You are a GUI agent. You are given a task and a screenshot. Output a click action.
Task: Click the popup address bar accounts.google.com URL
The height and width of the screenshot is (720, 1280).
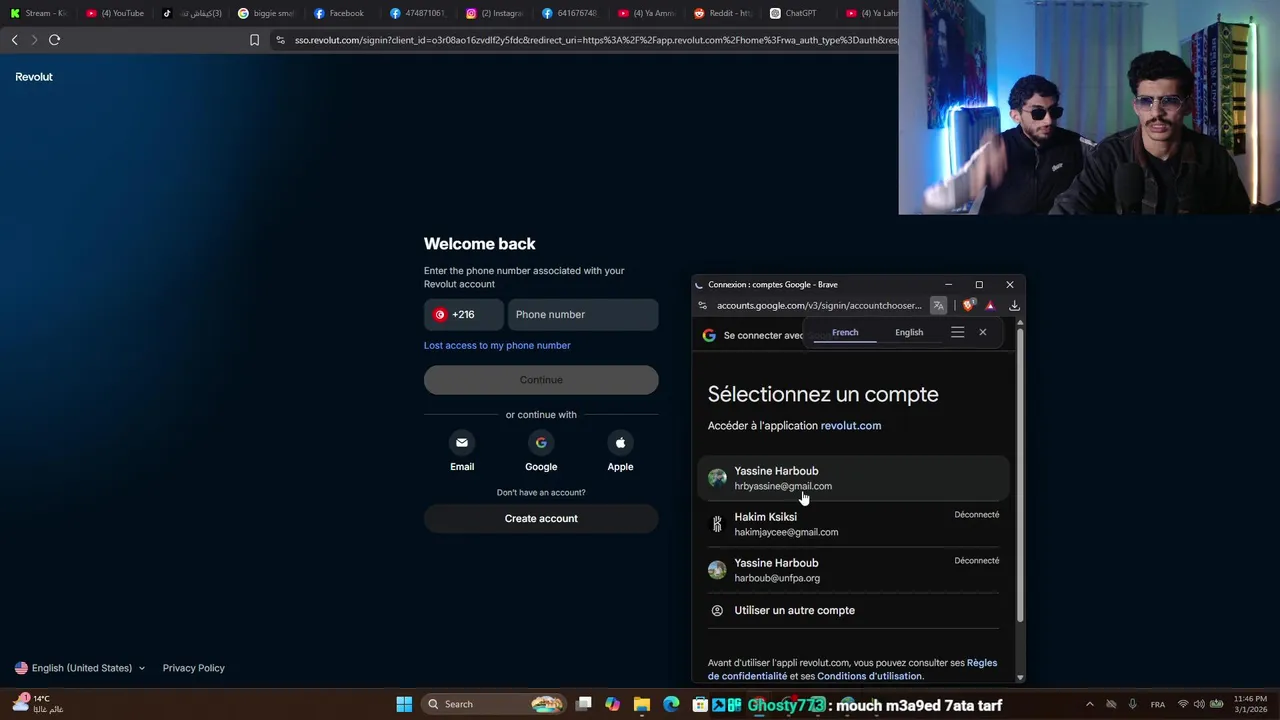(x=819, y=306)
